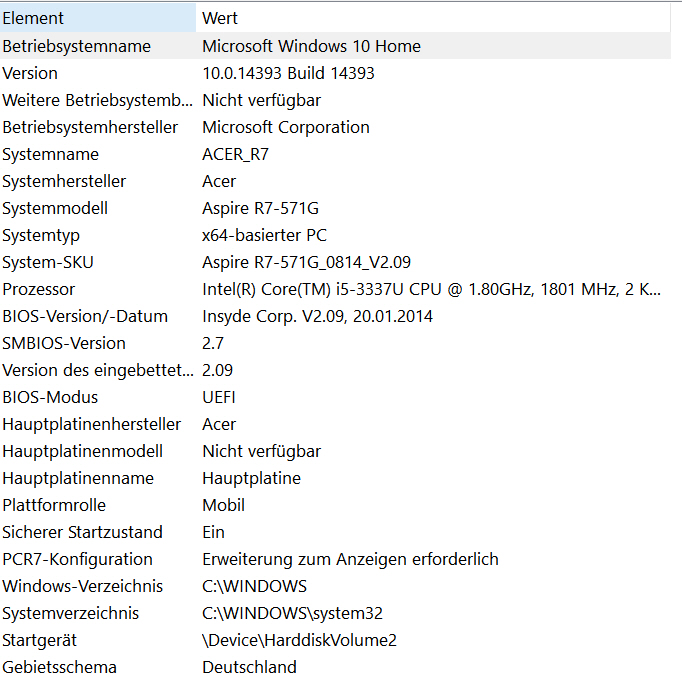Screen dimensions: 682x678
Task: Select the System-SKU row
Action: tap(335, 261)
